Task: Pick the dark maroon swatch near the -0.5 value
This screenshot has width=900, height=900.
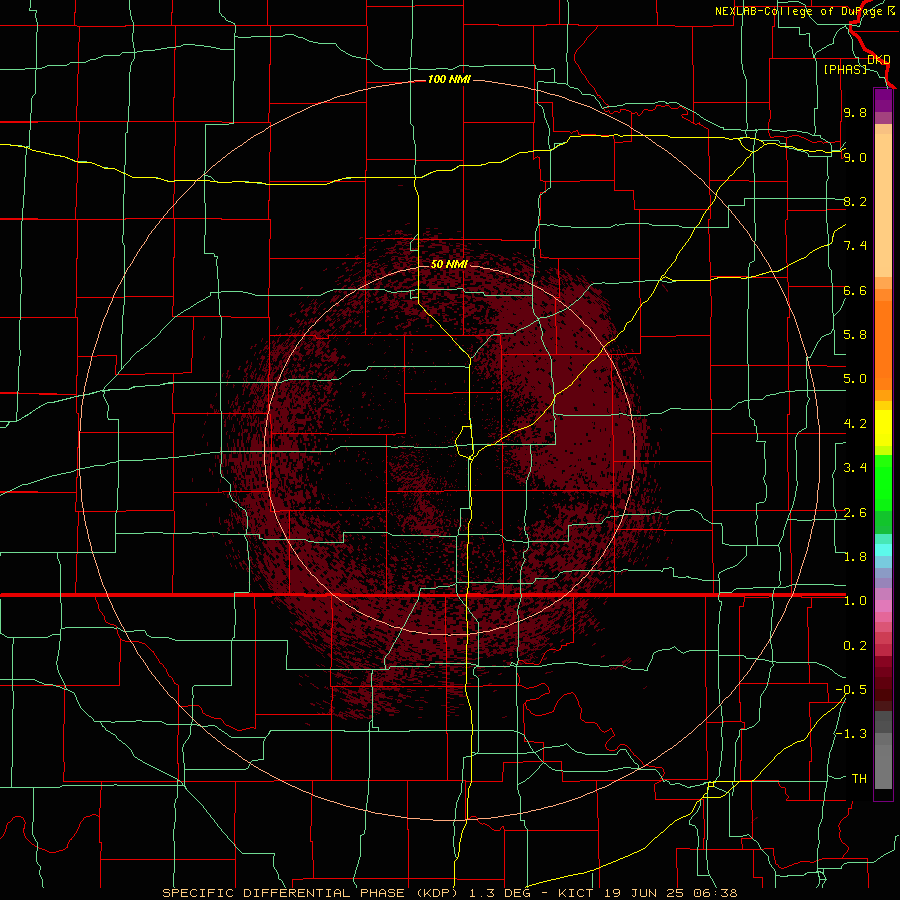Action: 883,695
